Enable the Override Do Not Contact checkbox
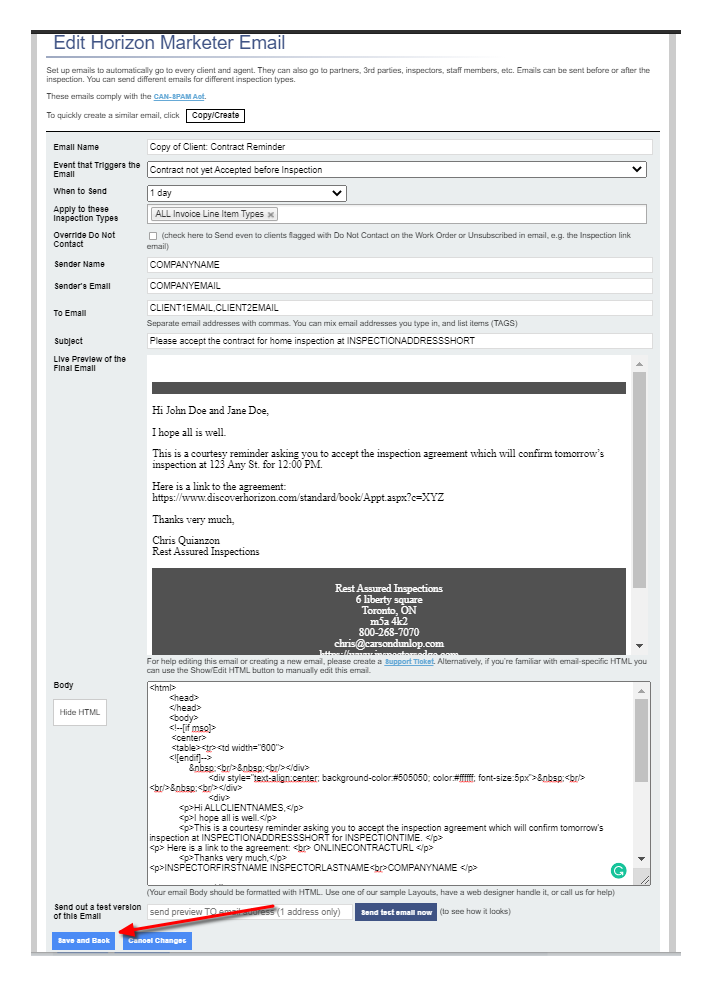The height and width of the screenshot is (986, 710). [153, 236]
